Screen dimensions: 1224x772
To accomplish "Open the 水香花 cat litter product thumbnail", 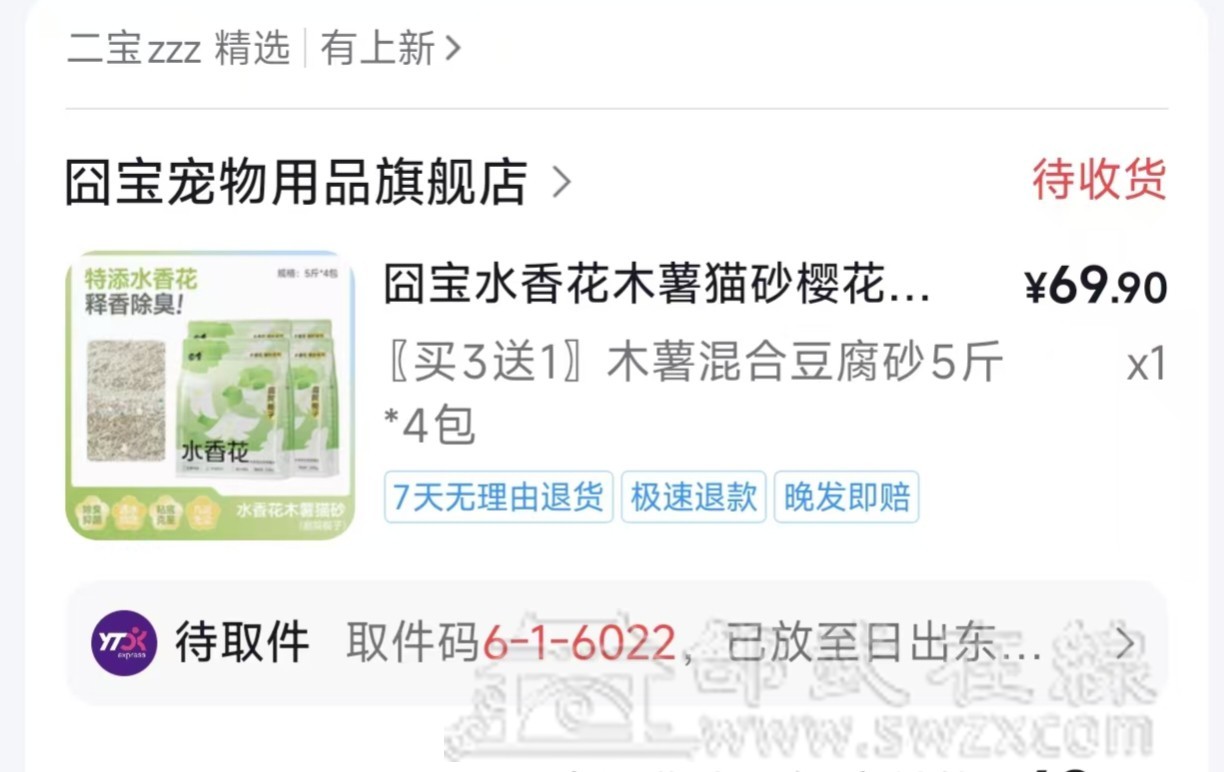I will pyautogui.click(x=211, y=395).
